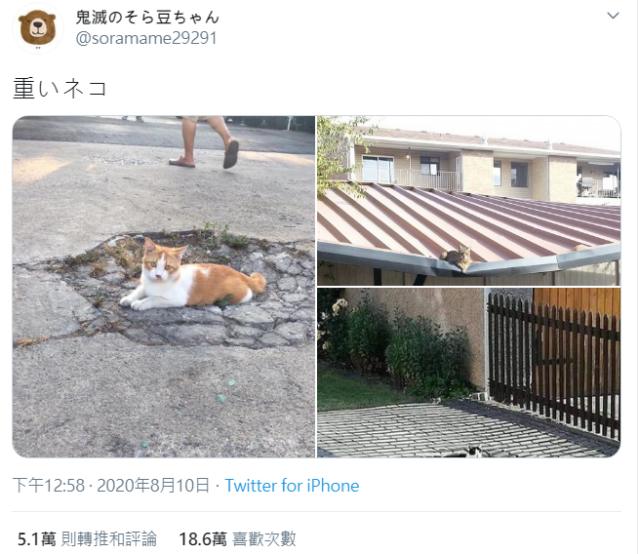640x554 pixels.
Task: Click the orange cat lying in the pothole
Action: click(x=192, y=278)
